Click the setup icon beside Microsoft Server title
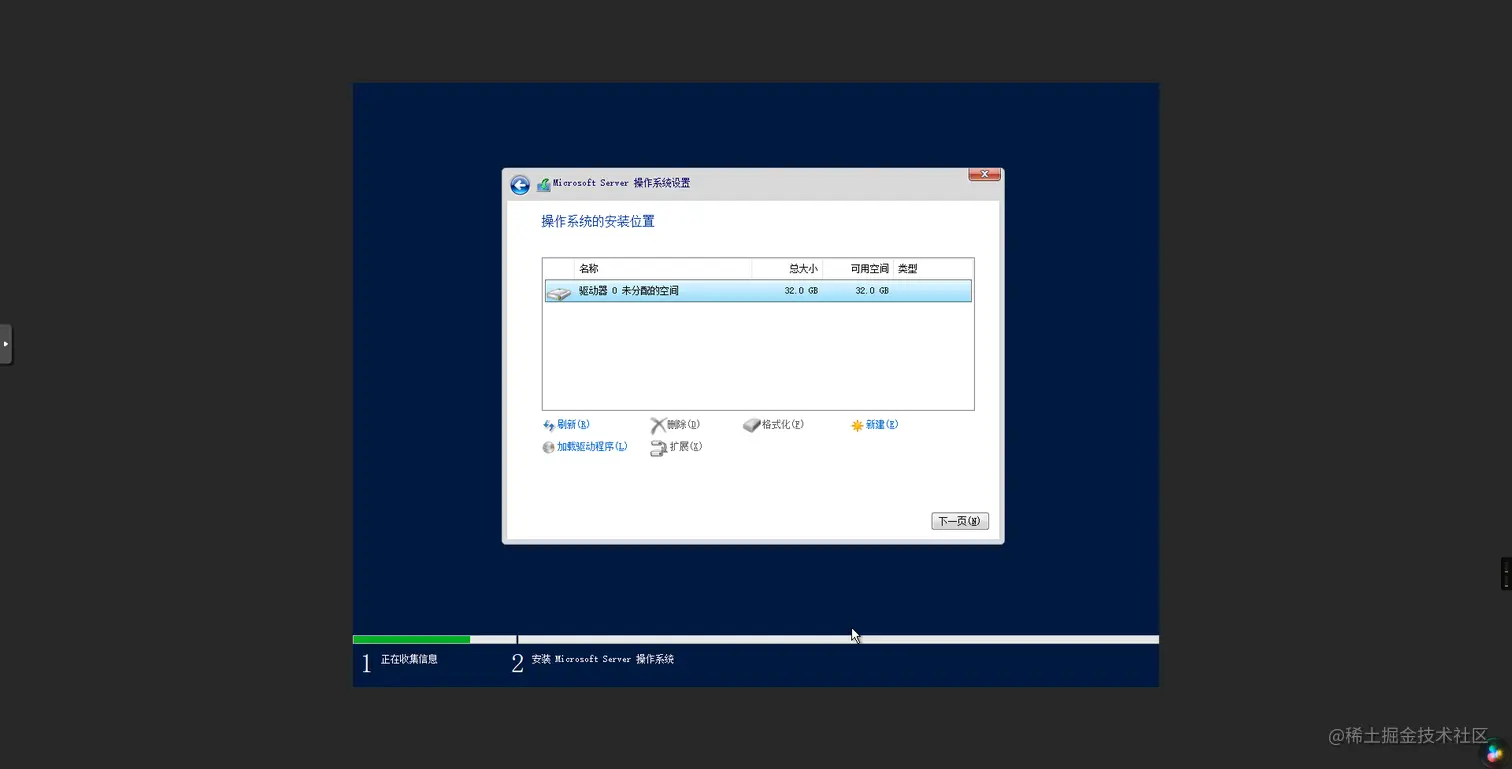Image resolution: width=1512 pixels, height=769 pixels. pos(544,185)
